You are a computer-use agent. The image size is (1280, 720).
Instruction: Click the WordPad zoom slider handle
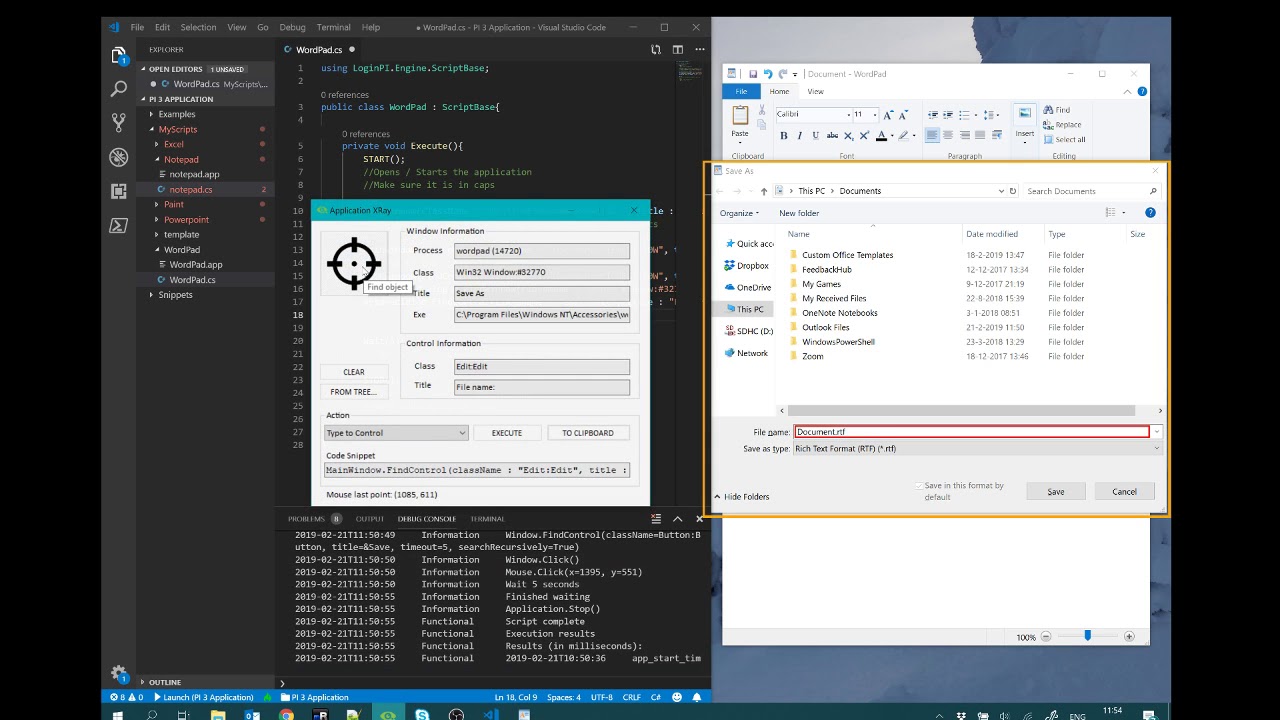point(1087,636)
